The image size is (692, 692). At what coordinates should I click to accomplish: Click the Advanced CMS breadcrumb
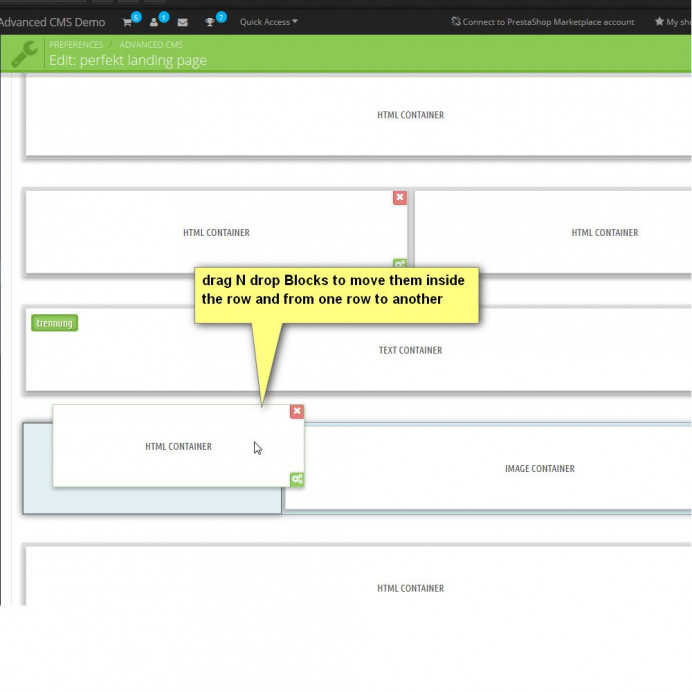click(x=151, y=45)
